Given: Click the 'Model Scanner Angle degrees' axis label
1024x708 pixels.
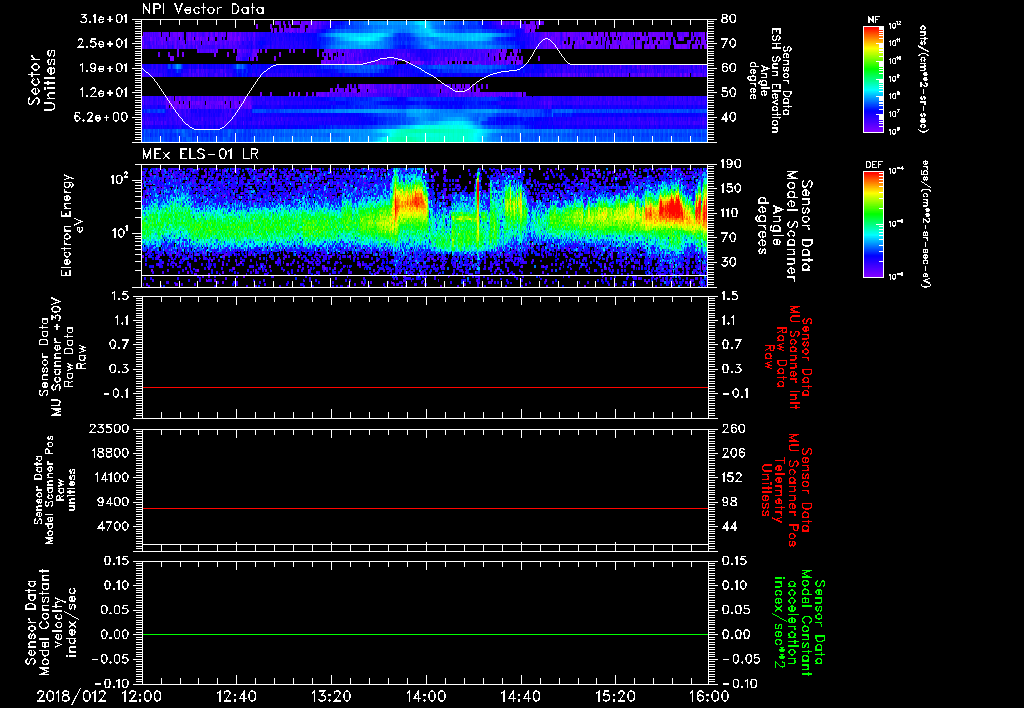Looking at the screenshot, I should (x=783, y=226).
